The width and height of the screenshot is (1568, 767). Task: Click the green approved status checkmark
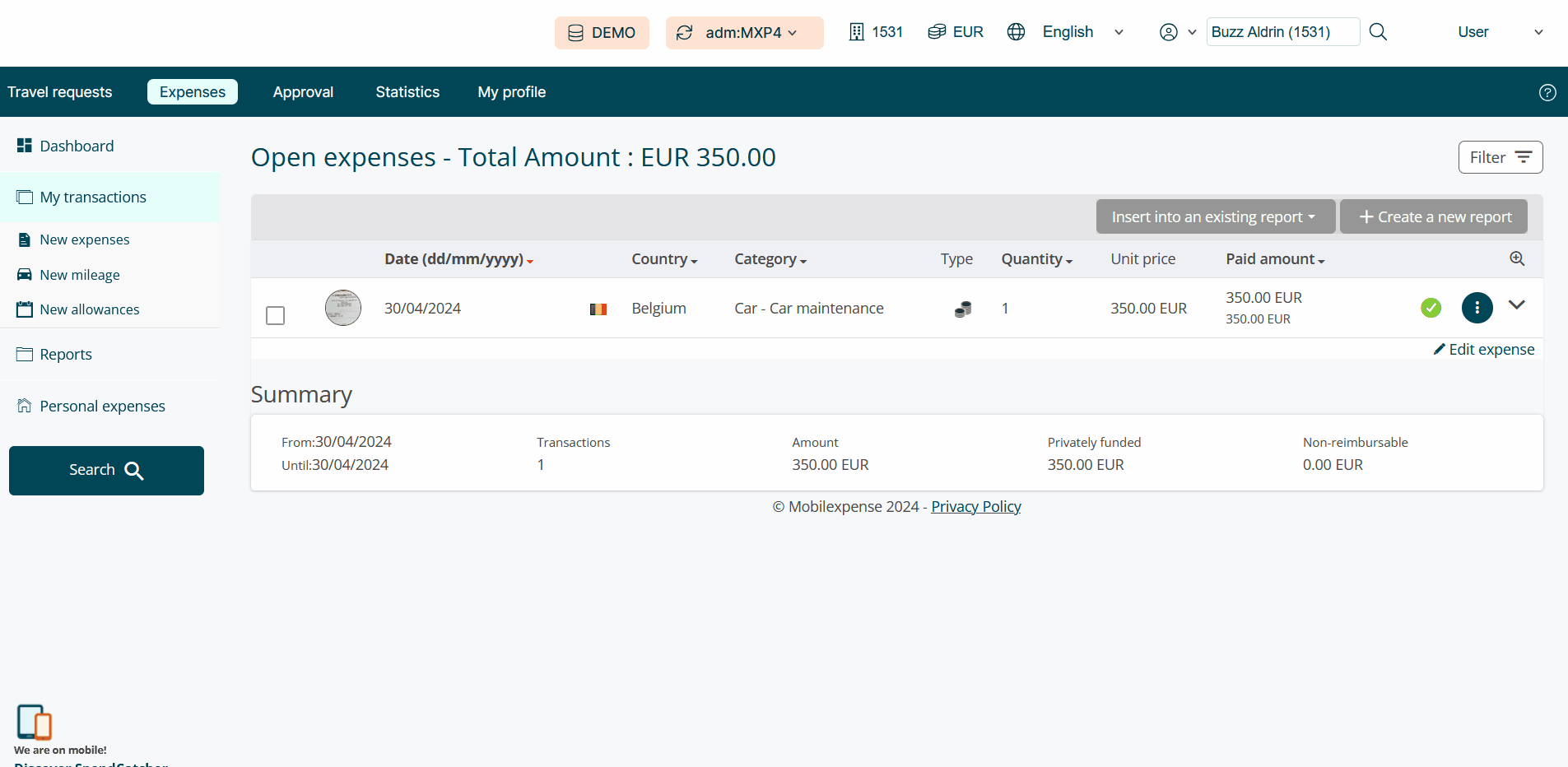click(1431, 307)
